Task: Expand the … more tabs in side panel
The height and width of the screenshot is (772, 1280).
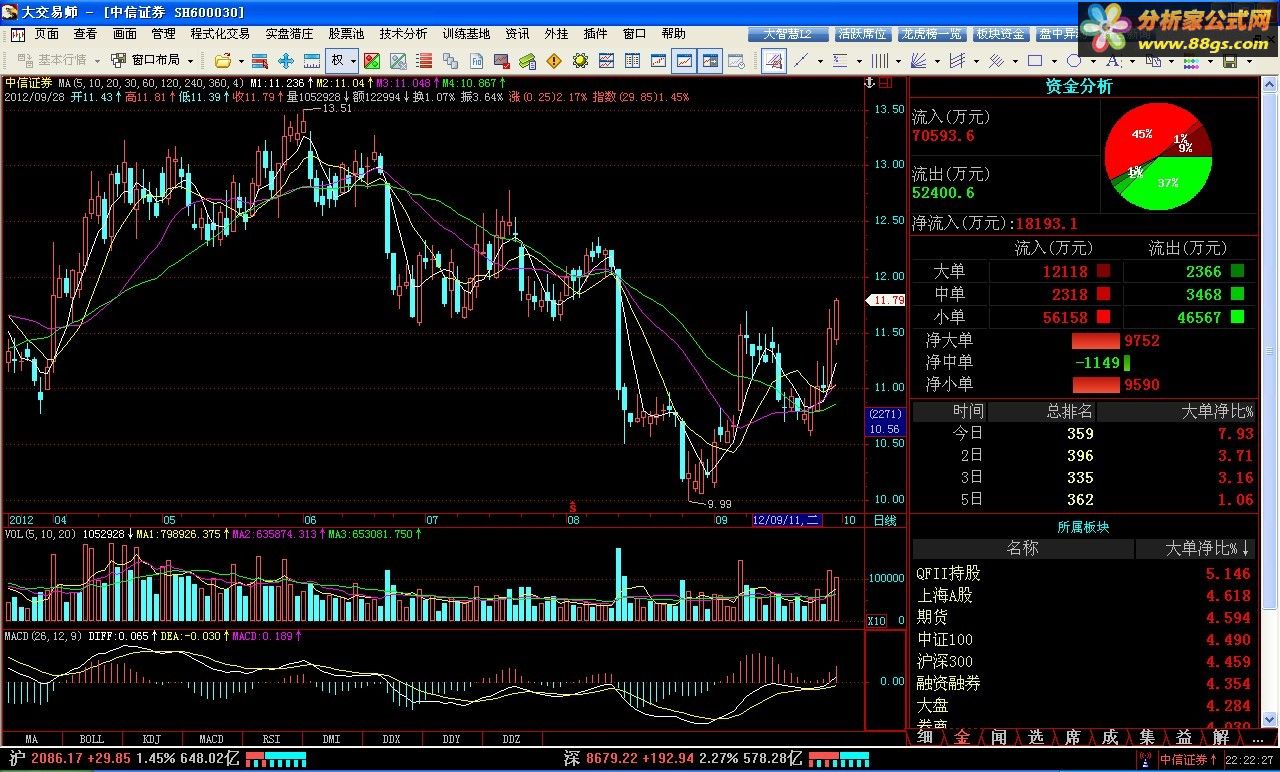Action: [x=1258, y=737]
